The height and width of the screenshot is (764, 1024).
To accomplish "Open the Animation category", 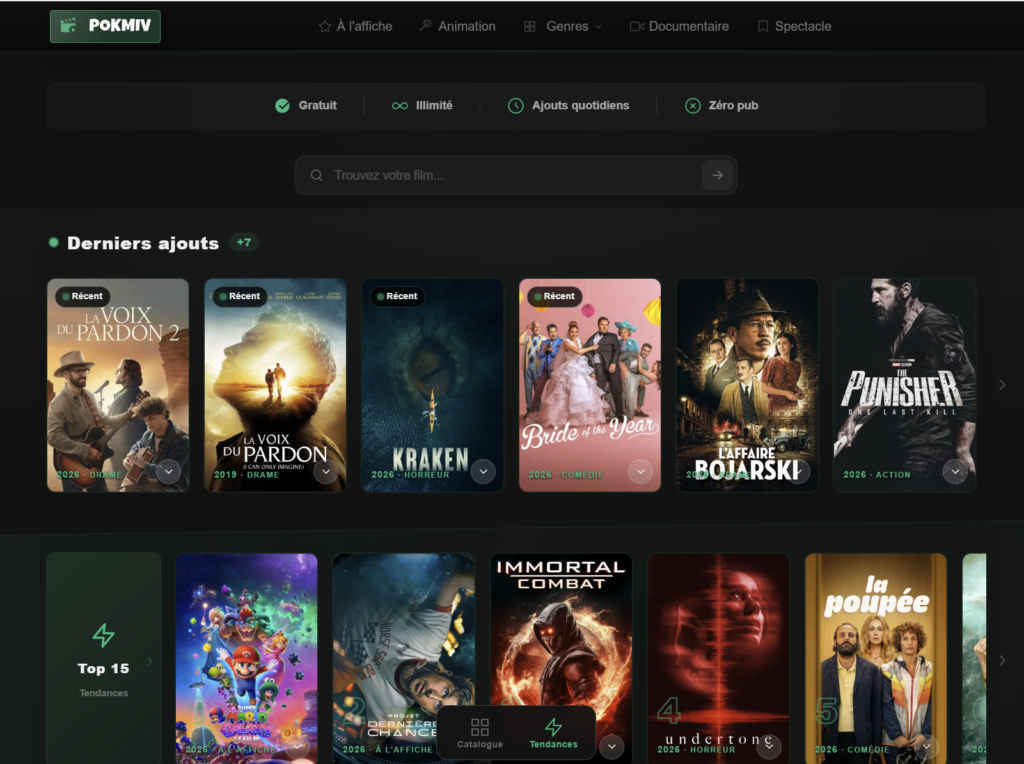I will click(457, 26).
